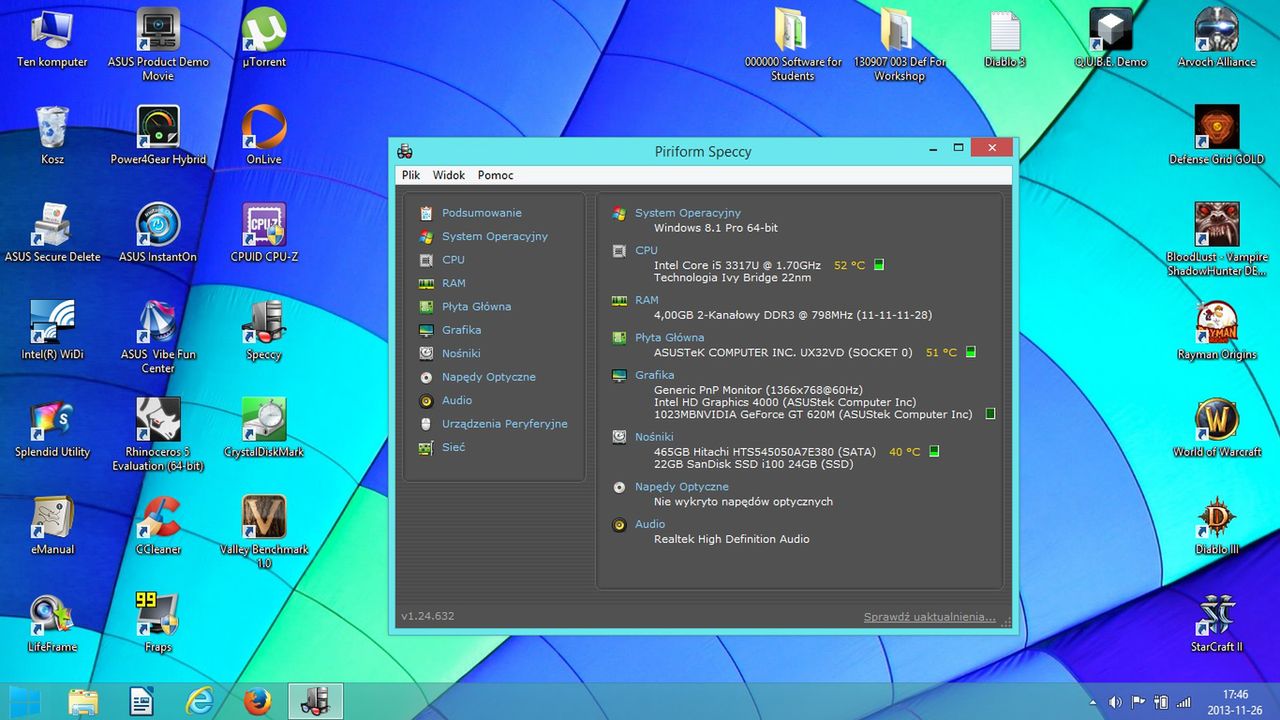Select the Diablo 3 text file icon
Image resolution: width=1280 pixels, height=720 pixels.
coord(1005,38)
